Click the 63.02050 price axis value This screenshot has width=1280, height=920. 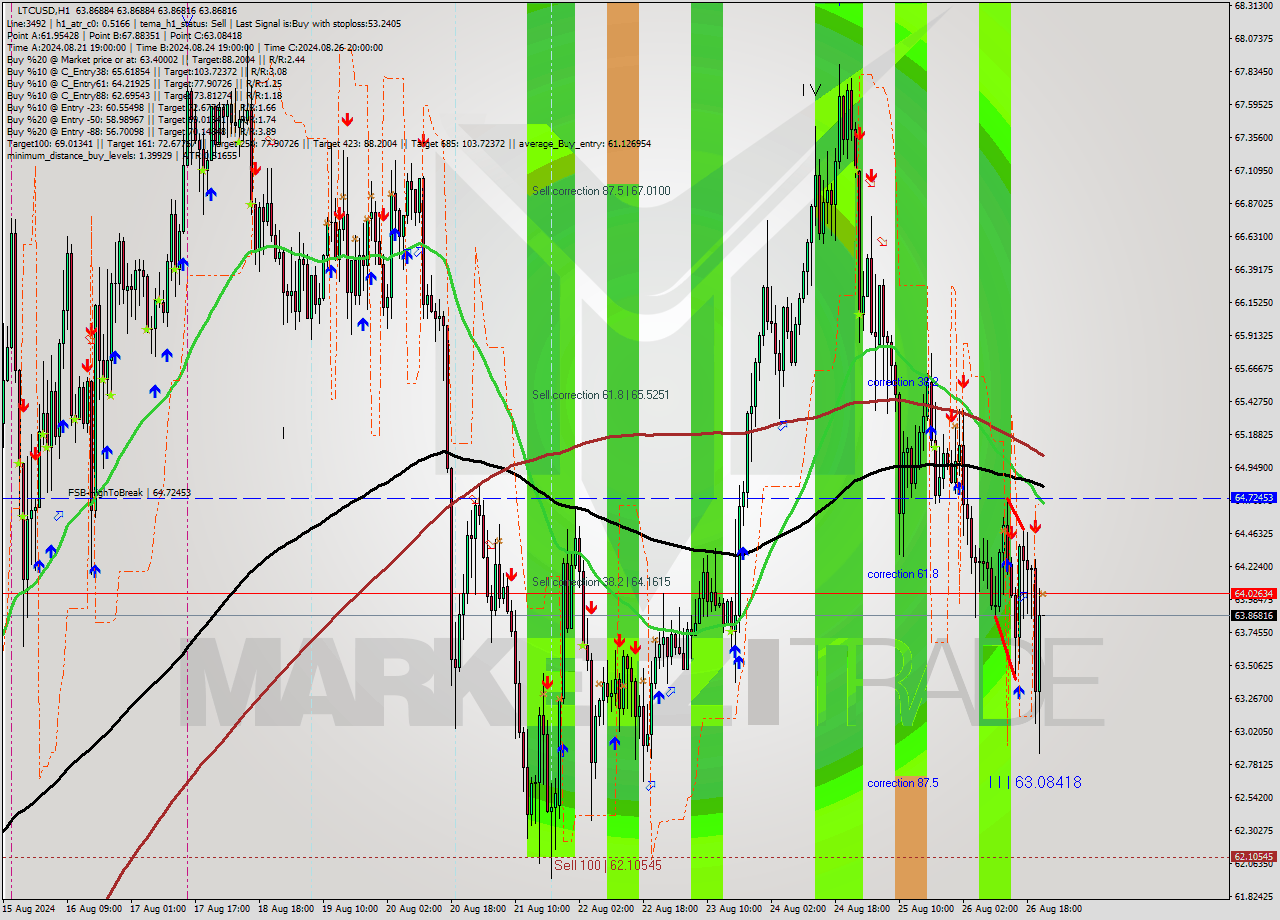[1254, 731]
